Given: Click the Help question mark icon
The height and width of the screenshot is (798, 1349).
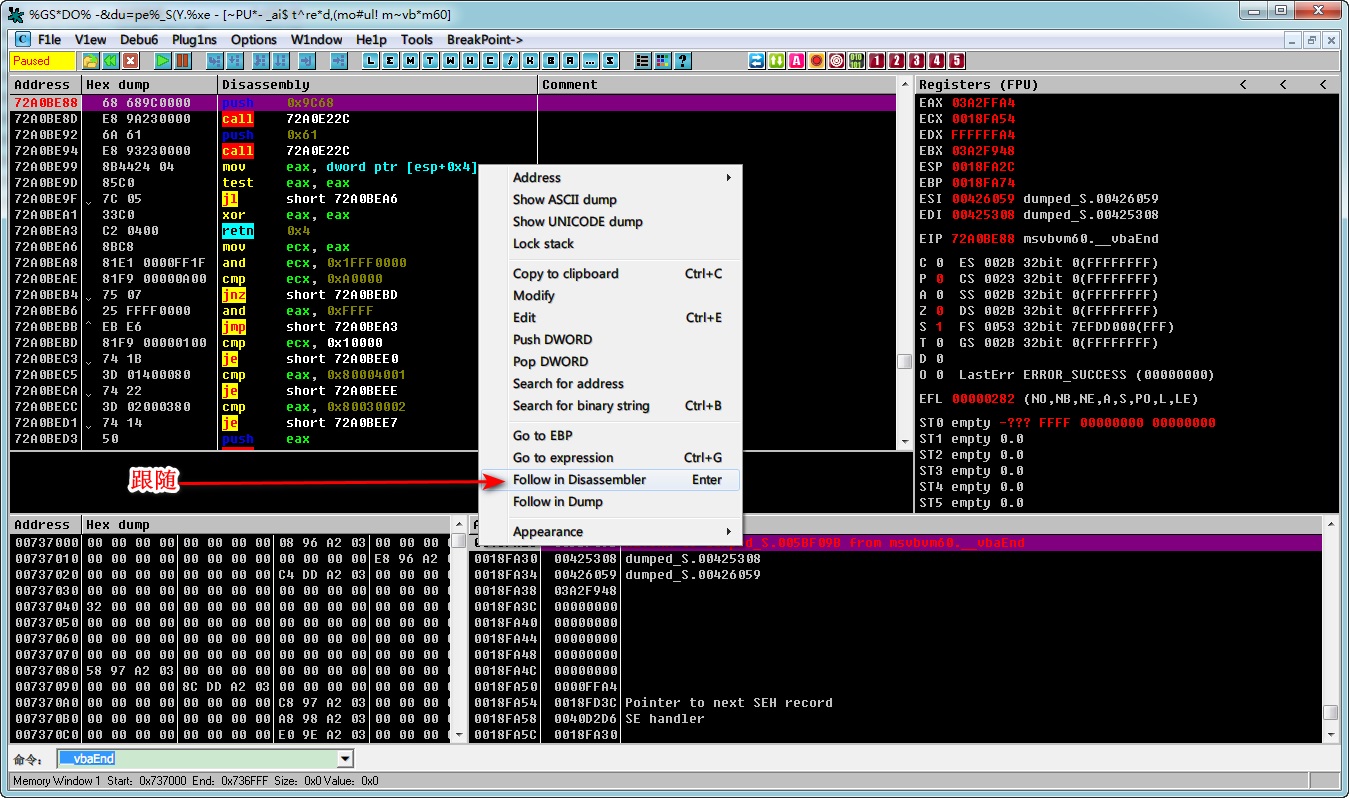Looking at the screenshot, I should [682, 61].
